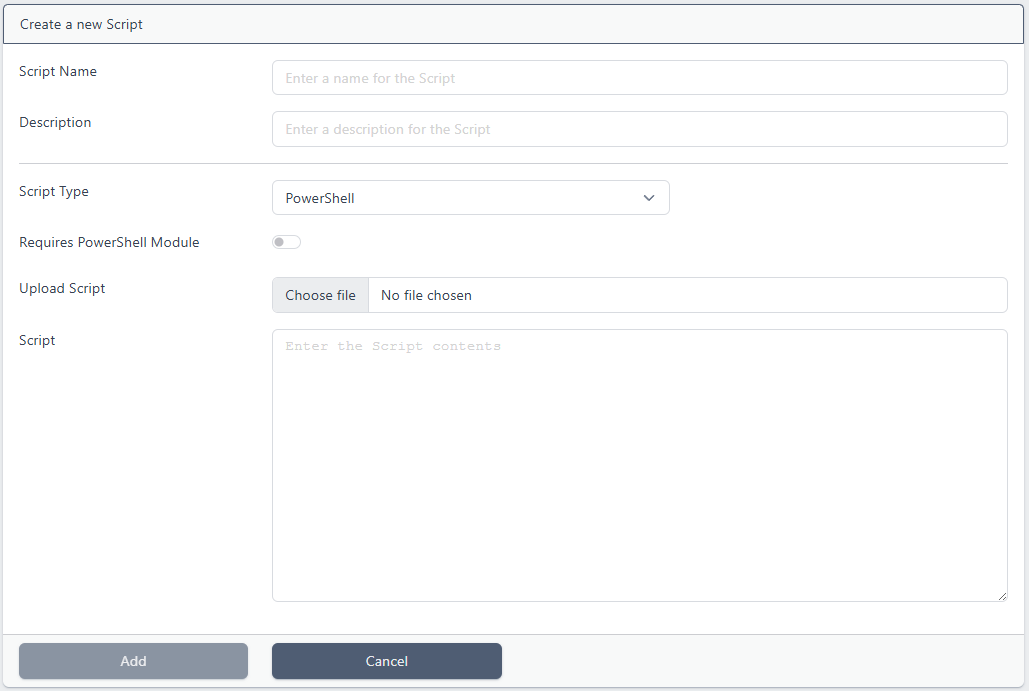Focus the Script contents text area

639,465
